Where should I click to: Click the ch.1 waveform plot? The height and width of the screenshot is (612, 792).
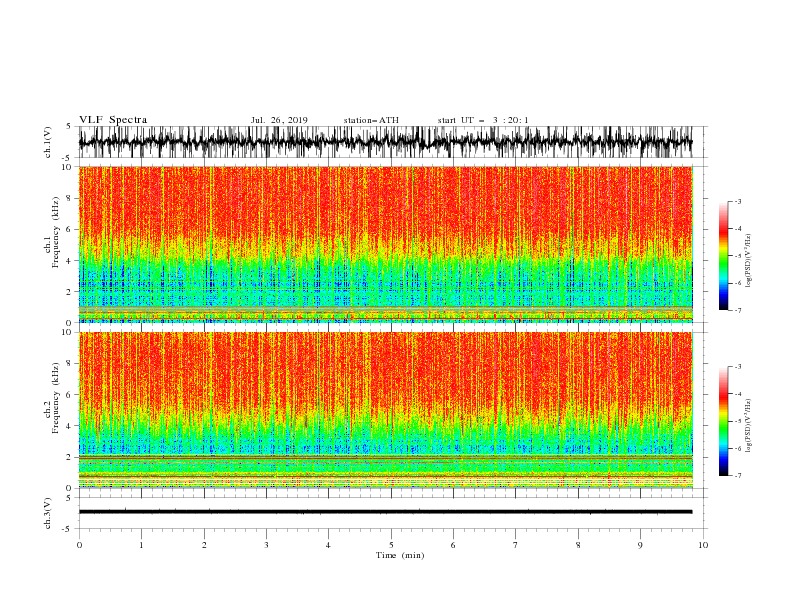tap(386, 142)
